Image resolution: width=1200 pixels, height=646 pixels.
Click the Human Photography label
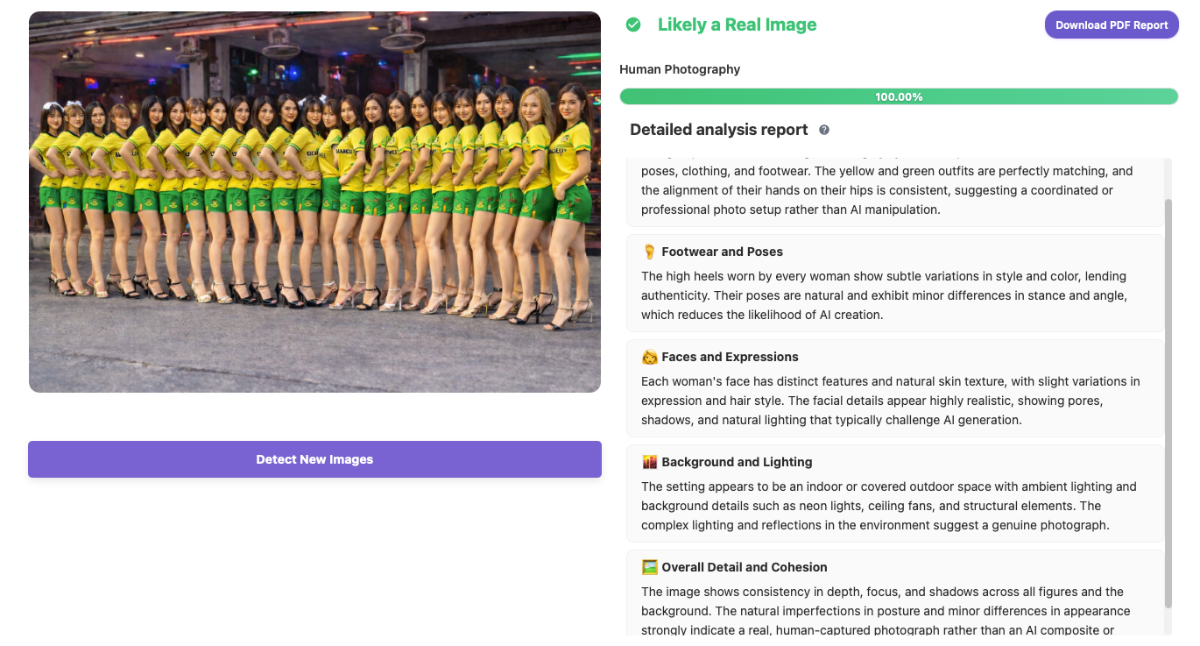(680, 70)
